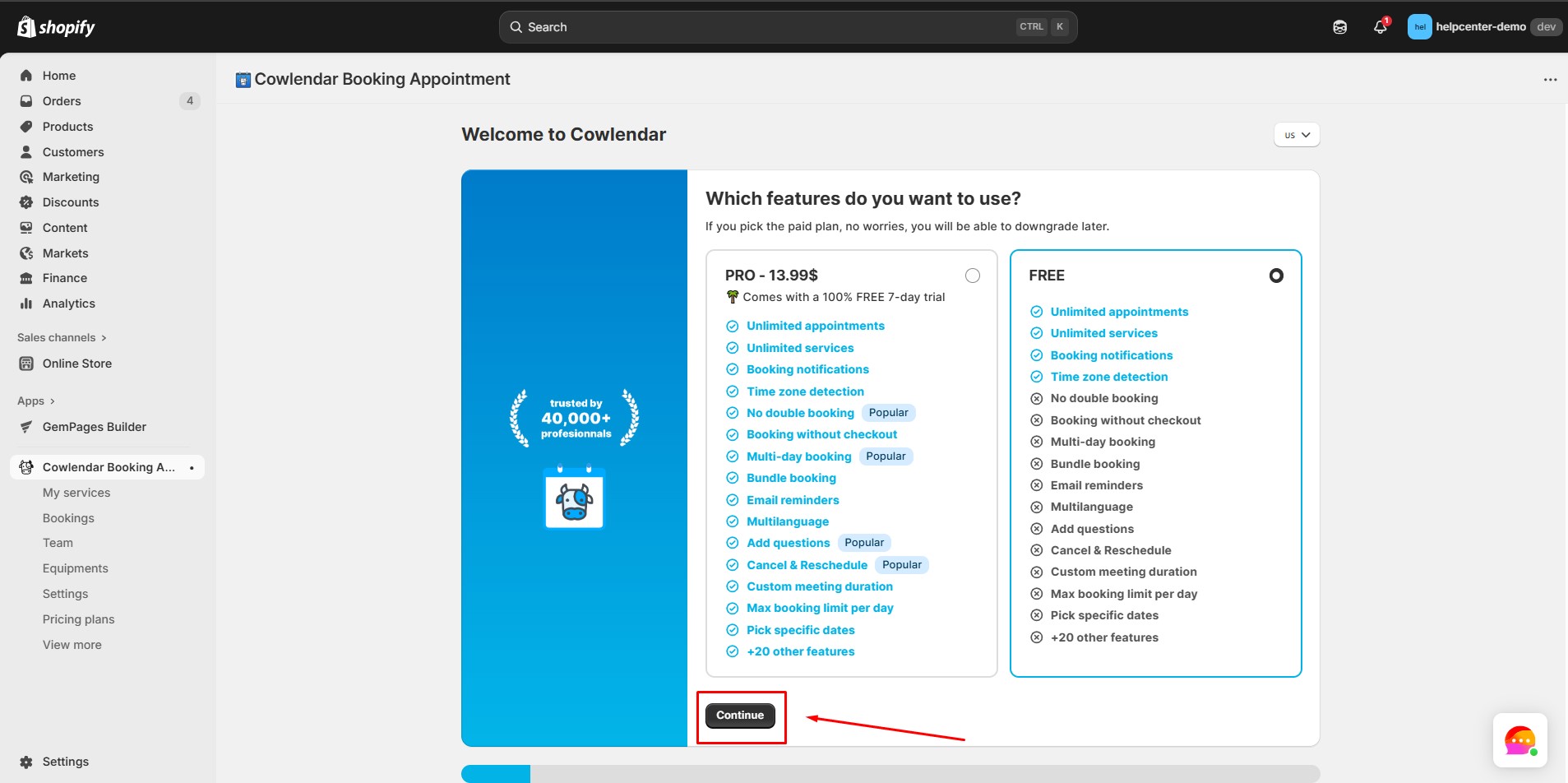The width and height of the screenshot is (1568, 783).
Task: Click the Popular badge beside Add questions
Action: [864, 543]
